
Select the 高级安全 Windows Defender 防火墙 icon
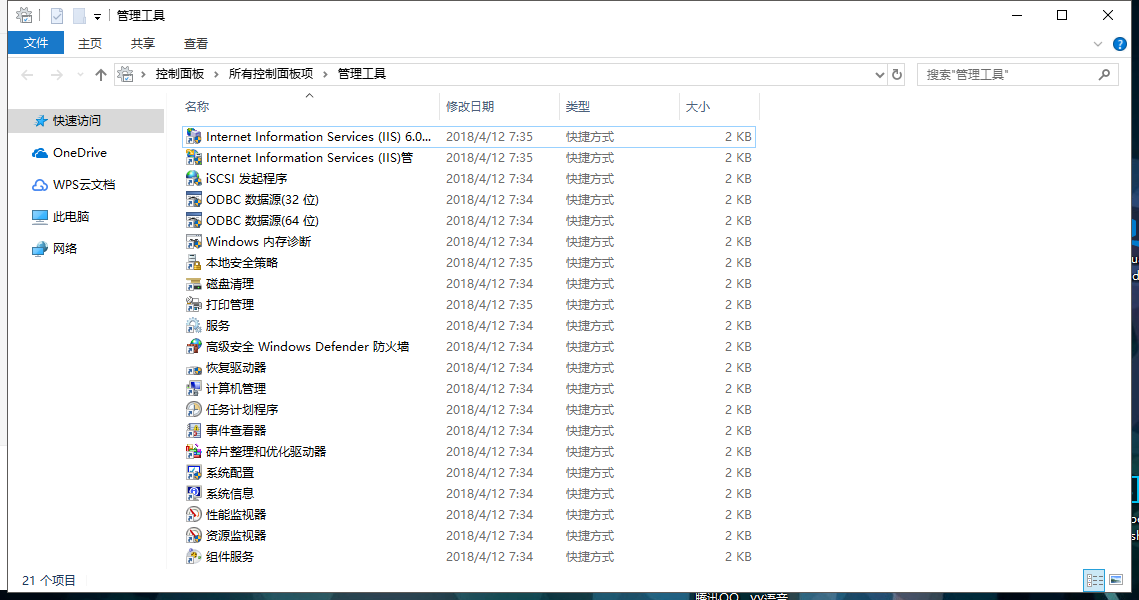pos(194,347)
